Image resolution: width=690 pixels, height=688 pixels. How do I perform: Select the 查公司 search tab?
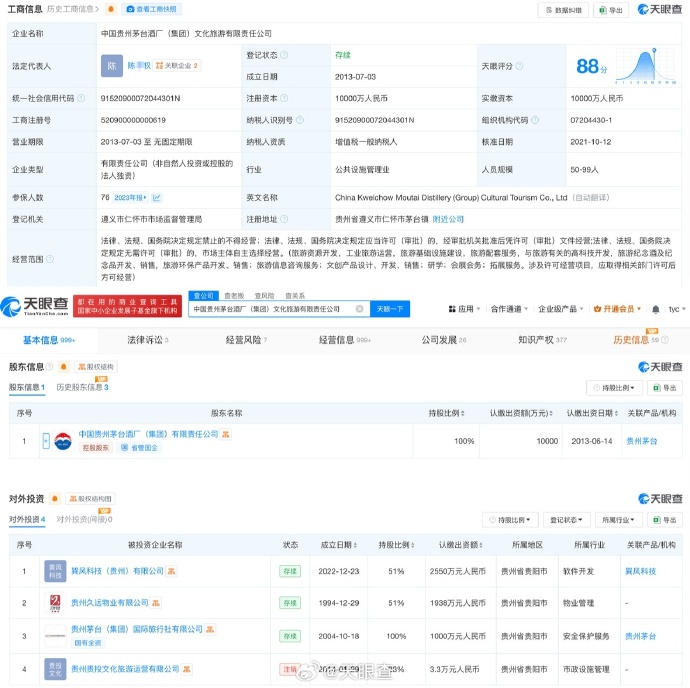[203, 295]
